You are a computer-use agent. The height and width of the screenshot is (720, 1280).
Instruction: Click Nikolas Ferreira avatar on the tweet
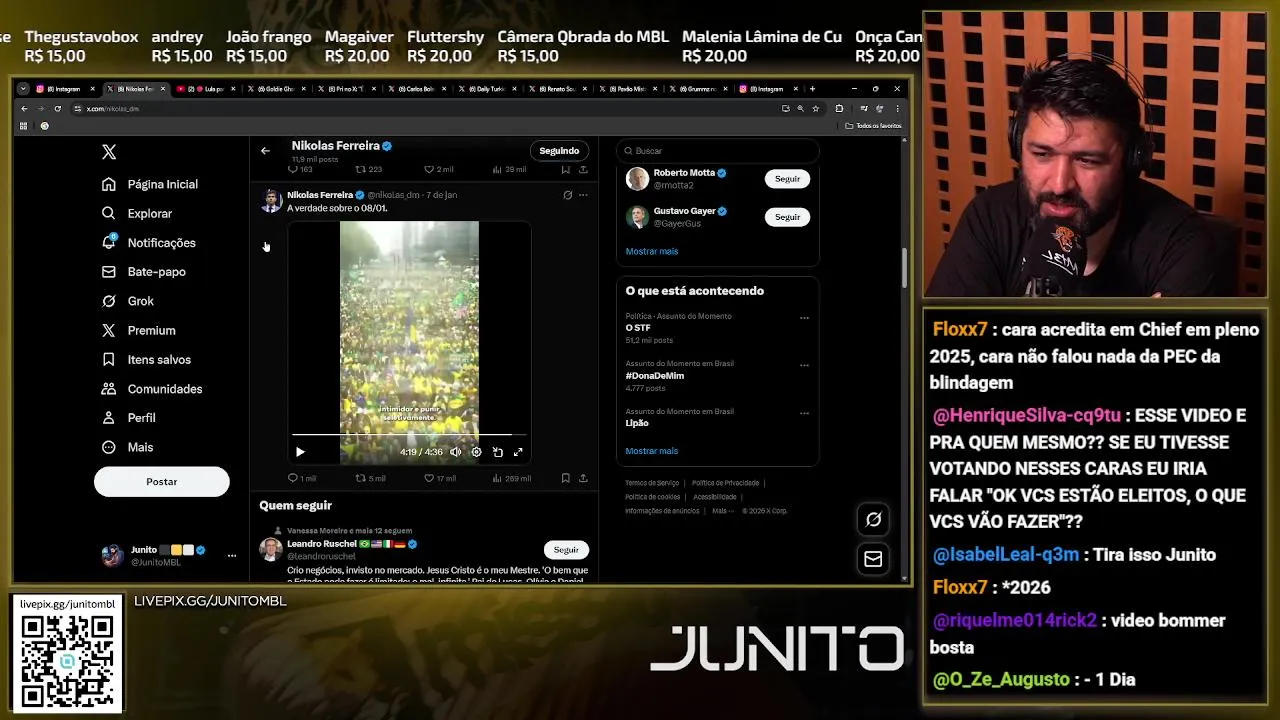pyautogui.click(x=271, y=200)
